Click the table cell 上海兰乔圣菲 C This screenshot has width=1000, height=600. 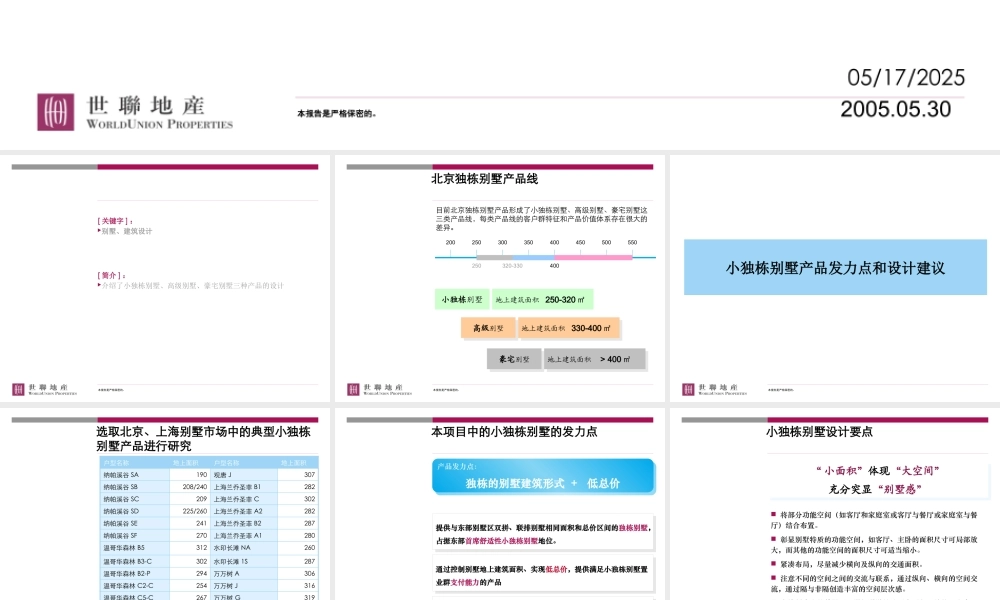pyautogui.click(x=244, y=499)
